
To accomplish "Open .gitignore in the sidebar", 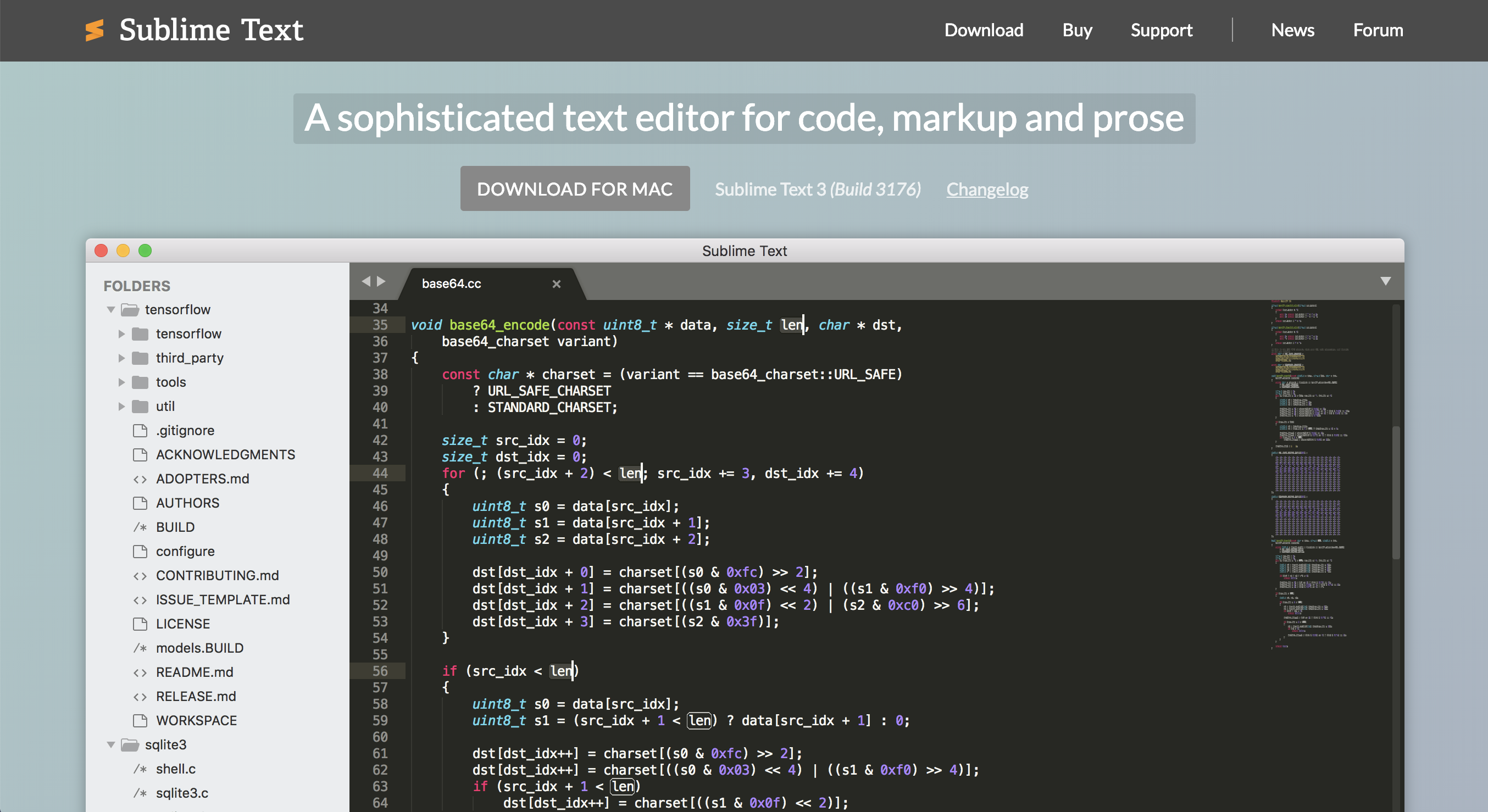I will pyautogui.click(x=185, y=431).
